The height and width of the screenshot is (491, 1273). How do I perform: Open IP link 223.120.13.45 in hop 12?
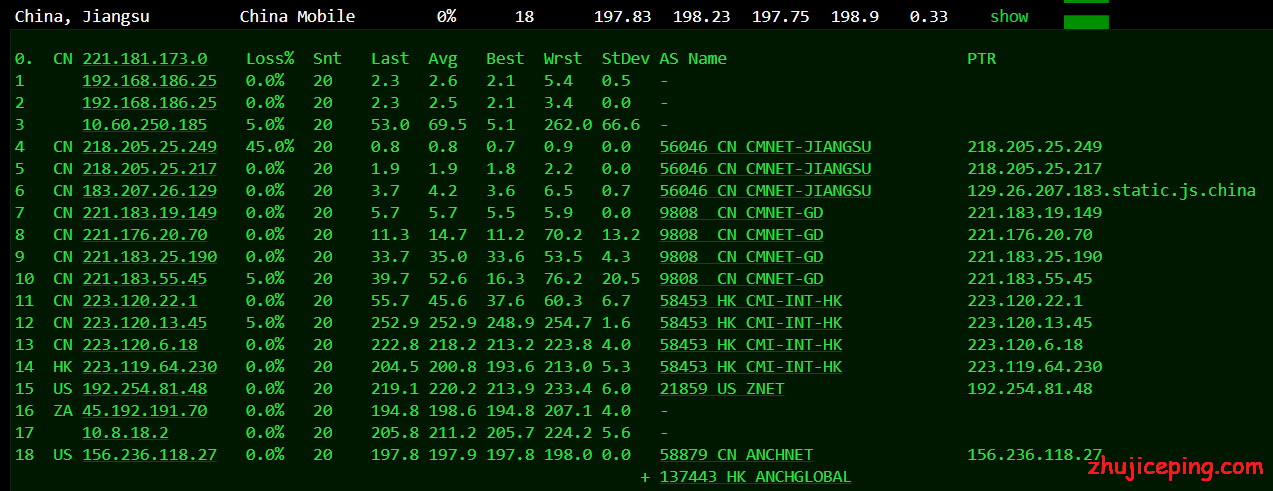(145, 323)
